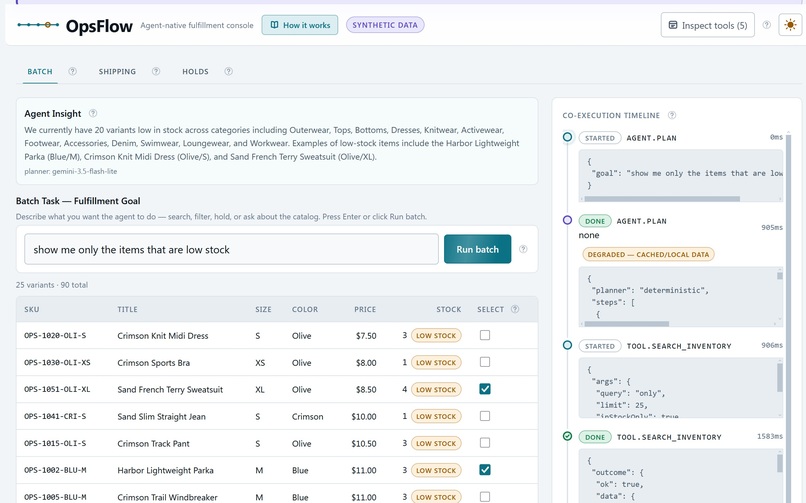
Task: Uncheck Sand French Terry Sweatsuit checkbox
Action: pyautogui.click(x=485, y=389)
